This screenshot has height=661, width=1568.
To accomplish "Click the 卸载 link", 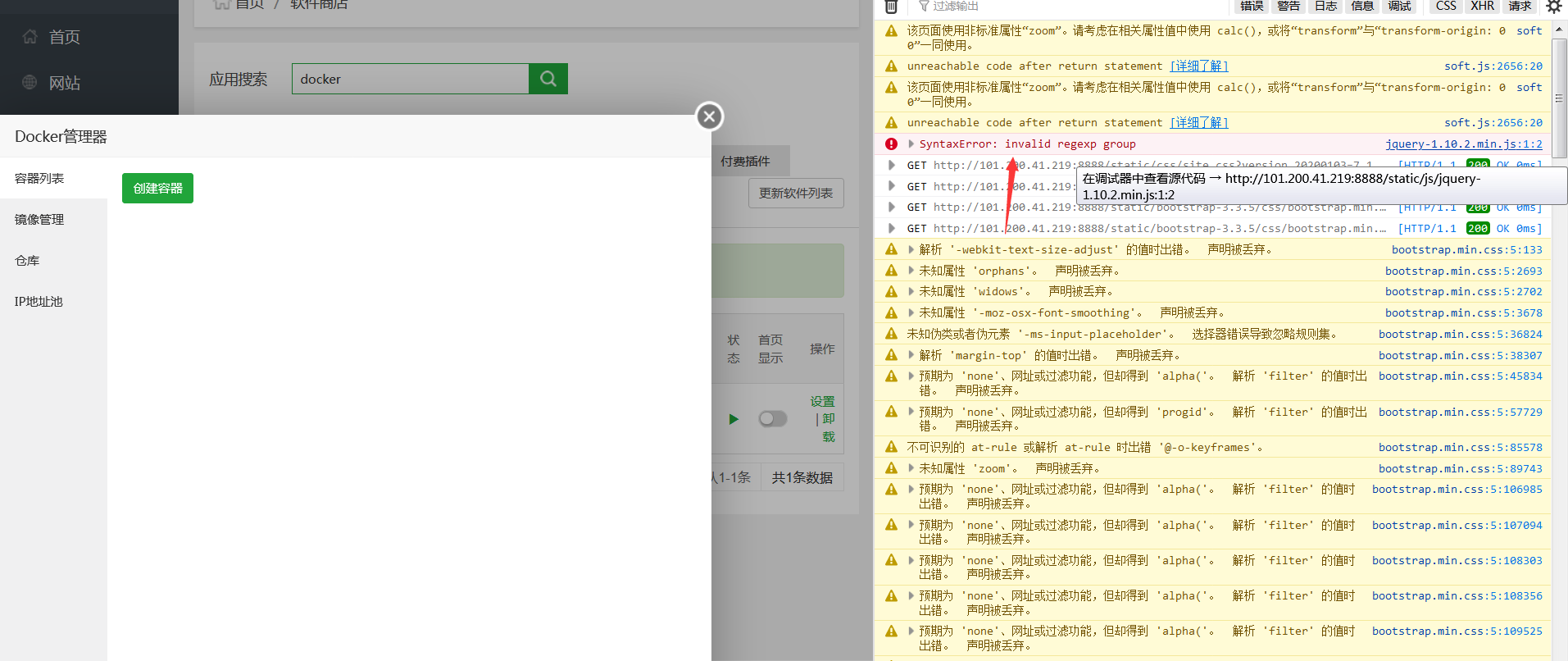I will tap(828, 427).
